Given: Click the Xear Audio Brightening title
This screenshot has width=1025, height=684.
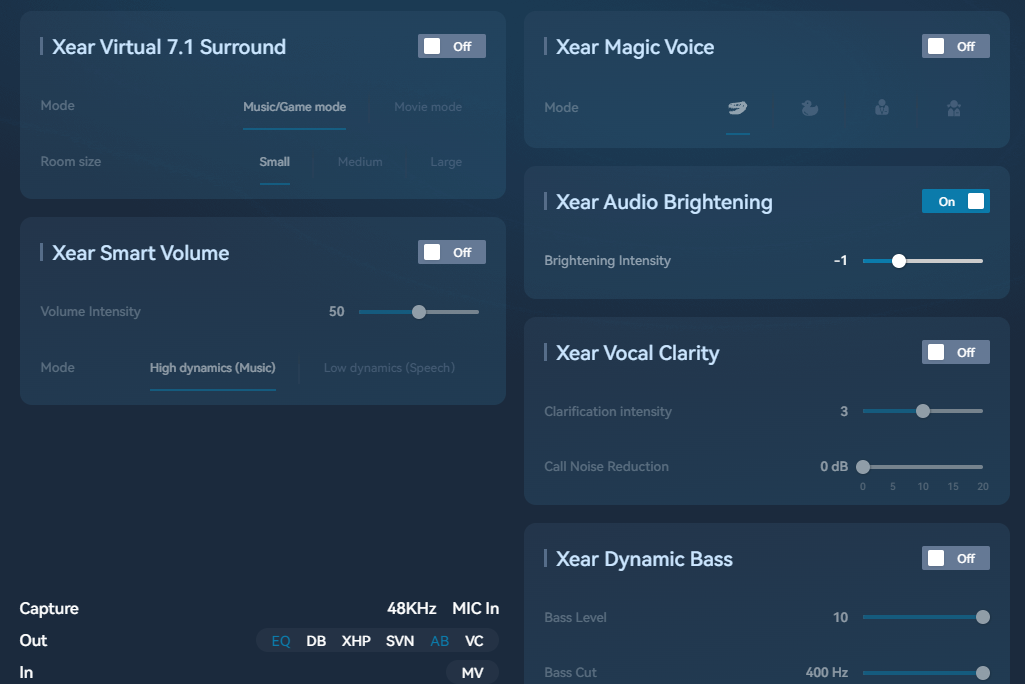Looking at the screenshot, I should [664, 202].
